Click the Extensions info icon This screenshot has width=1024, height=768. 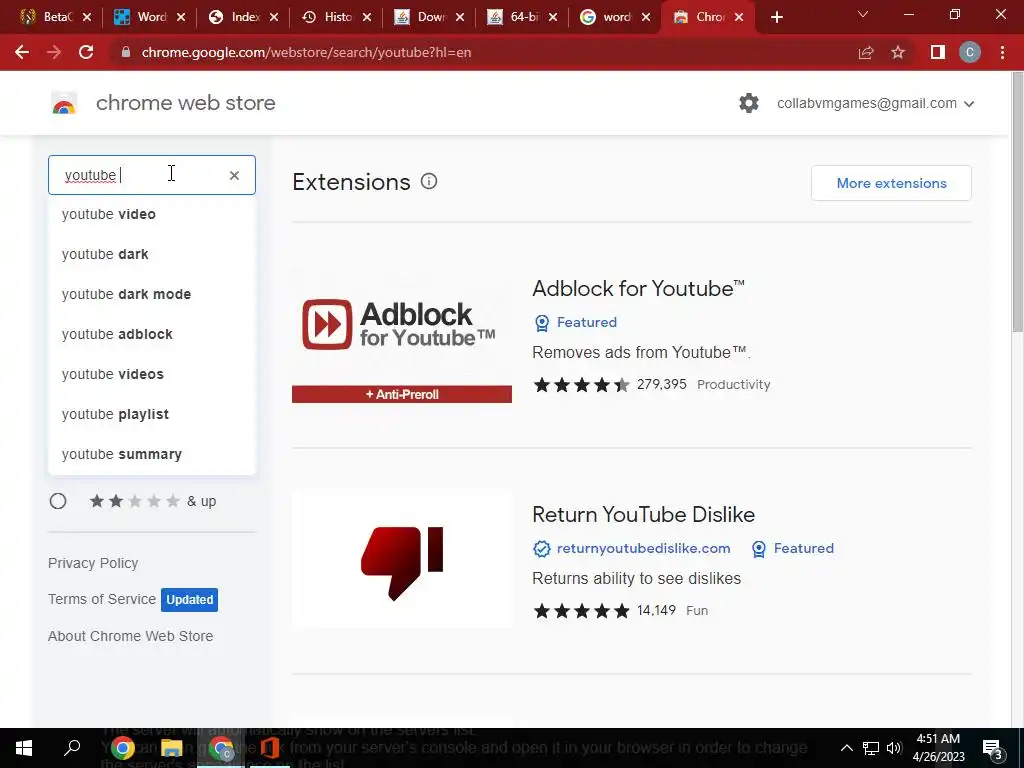point(428,182)
